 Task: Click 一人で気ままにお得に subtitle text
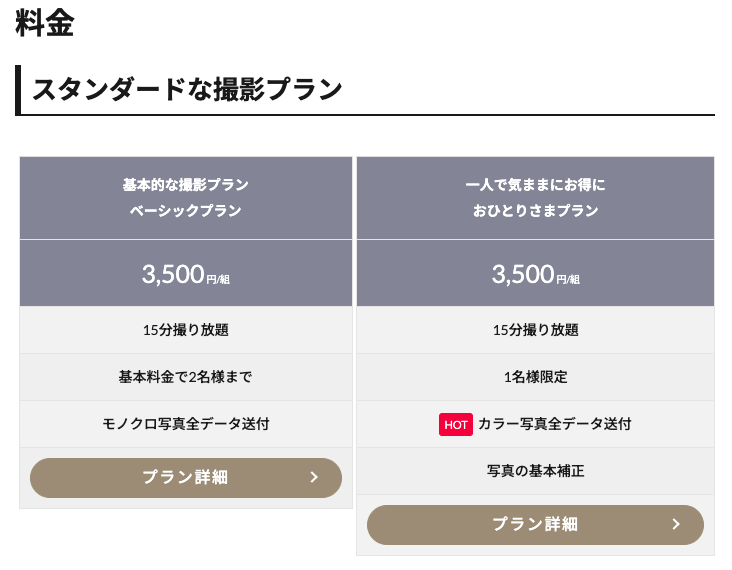pyautogui.click(x=535, y=185)
